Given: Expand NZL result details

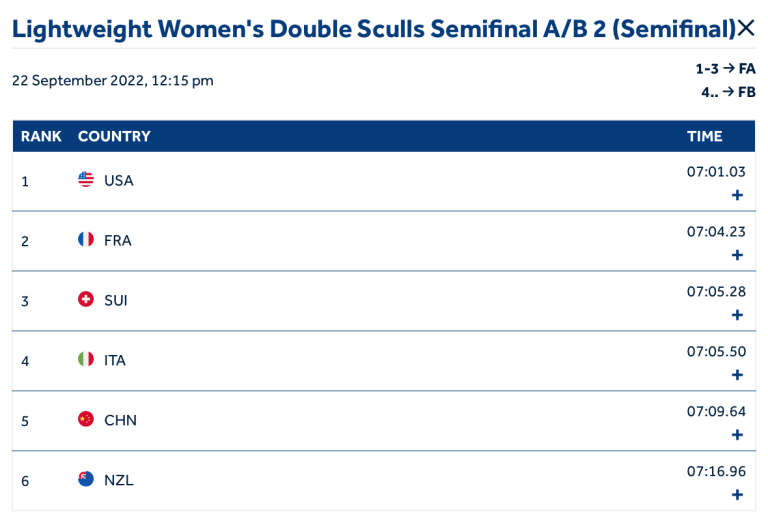Looking at the screenshot, I should 737,495.
